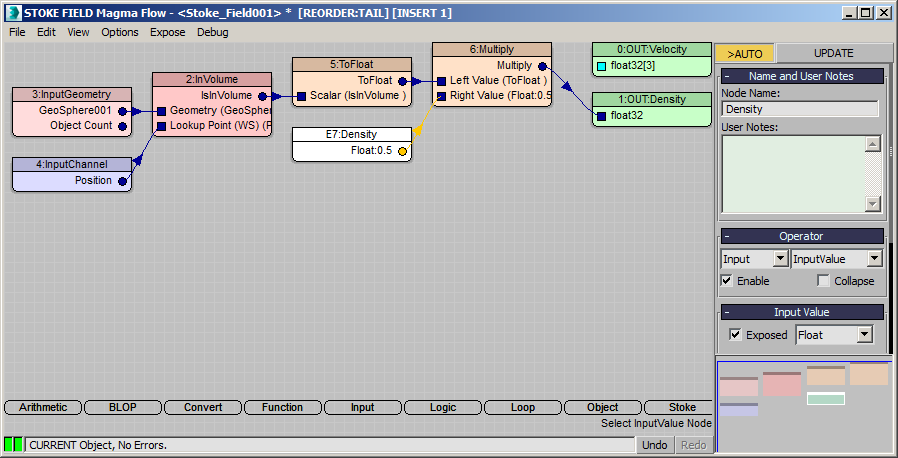Open the View menu
This screenshot has width=898, height=458.
pos(78,32)
